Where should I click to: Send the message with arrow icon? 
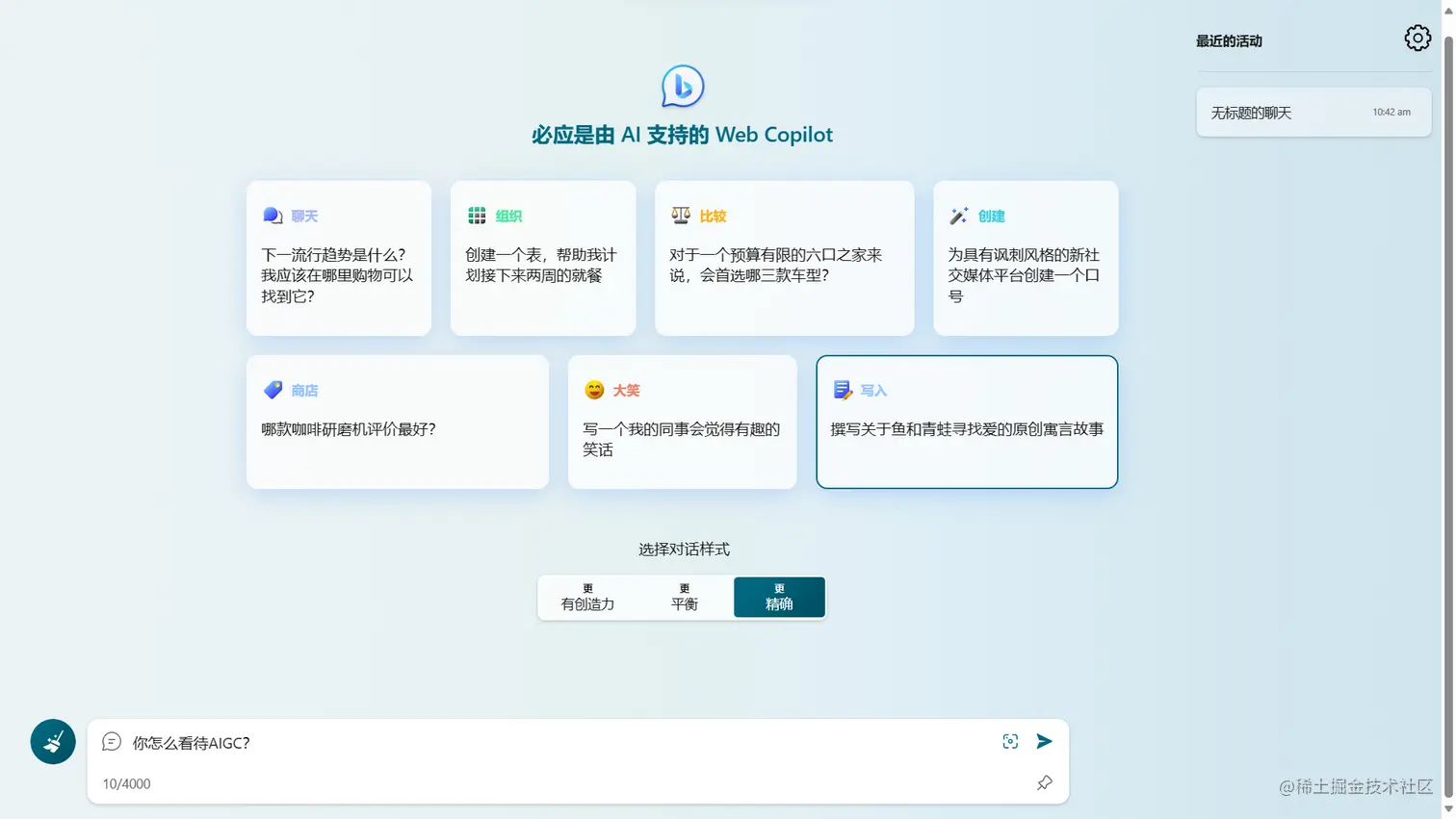pyautogui.click(x=1044, y=741)
